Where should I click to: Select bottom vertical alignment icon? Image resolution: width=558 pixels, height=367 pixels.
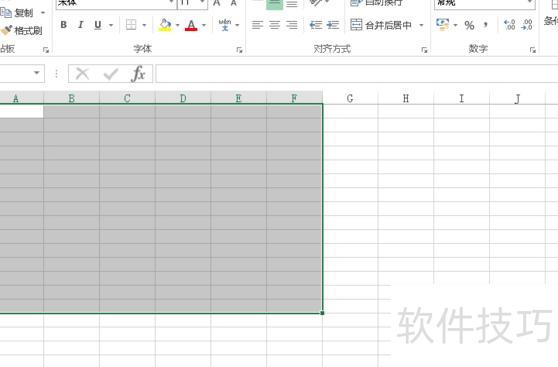pyautogui.click(x=292, y=4)
